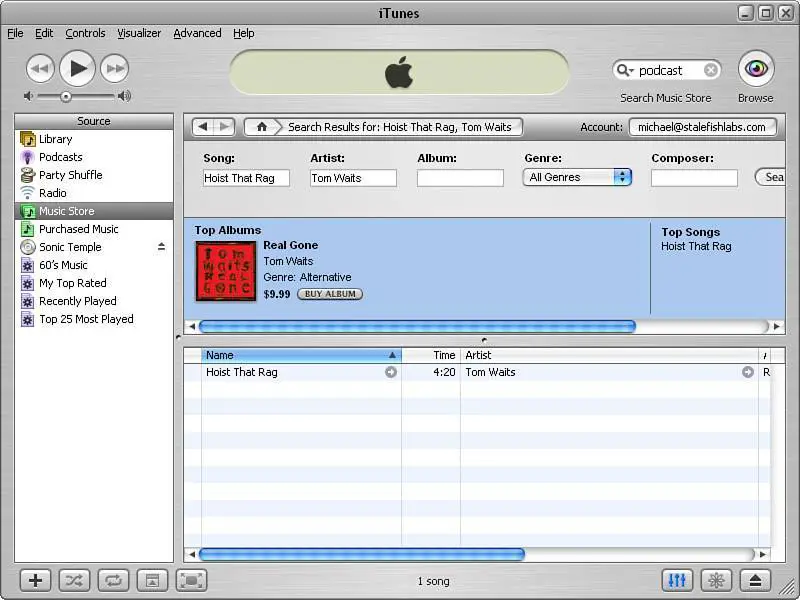Screen dimensions: 800x600
Task: Click the empty Composer search field
Action: coord(694,178)
